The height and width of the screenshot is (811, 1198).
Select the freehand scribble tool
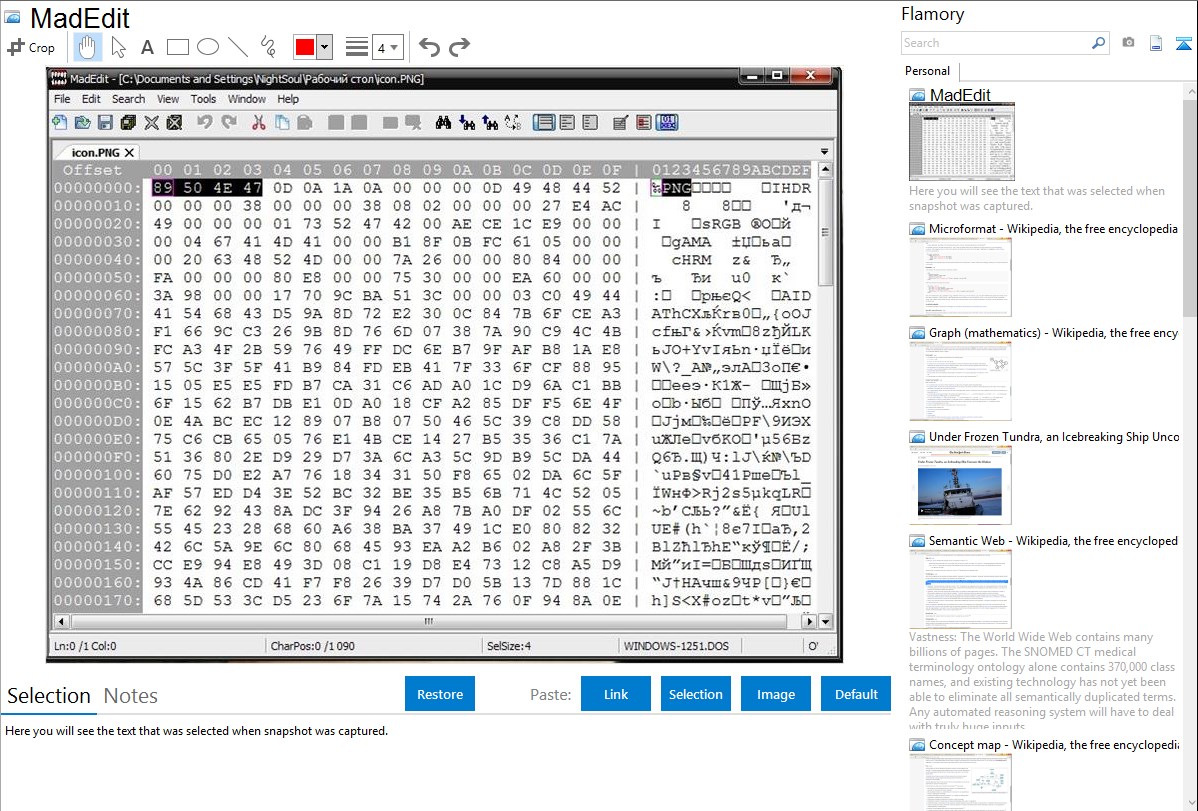(268, 47)
